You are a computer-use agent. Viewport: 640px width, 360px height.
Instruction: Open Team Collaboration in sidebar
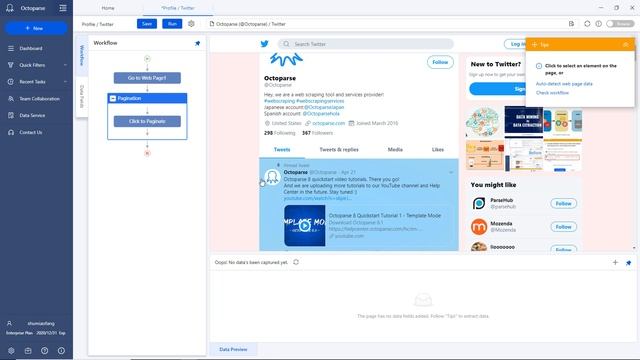pos(39,99)
